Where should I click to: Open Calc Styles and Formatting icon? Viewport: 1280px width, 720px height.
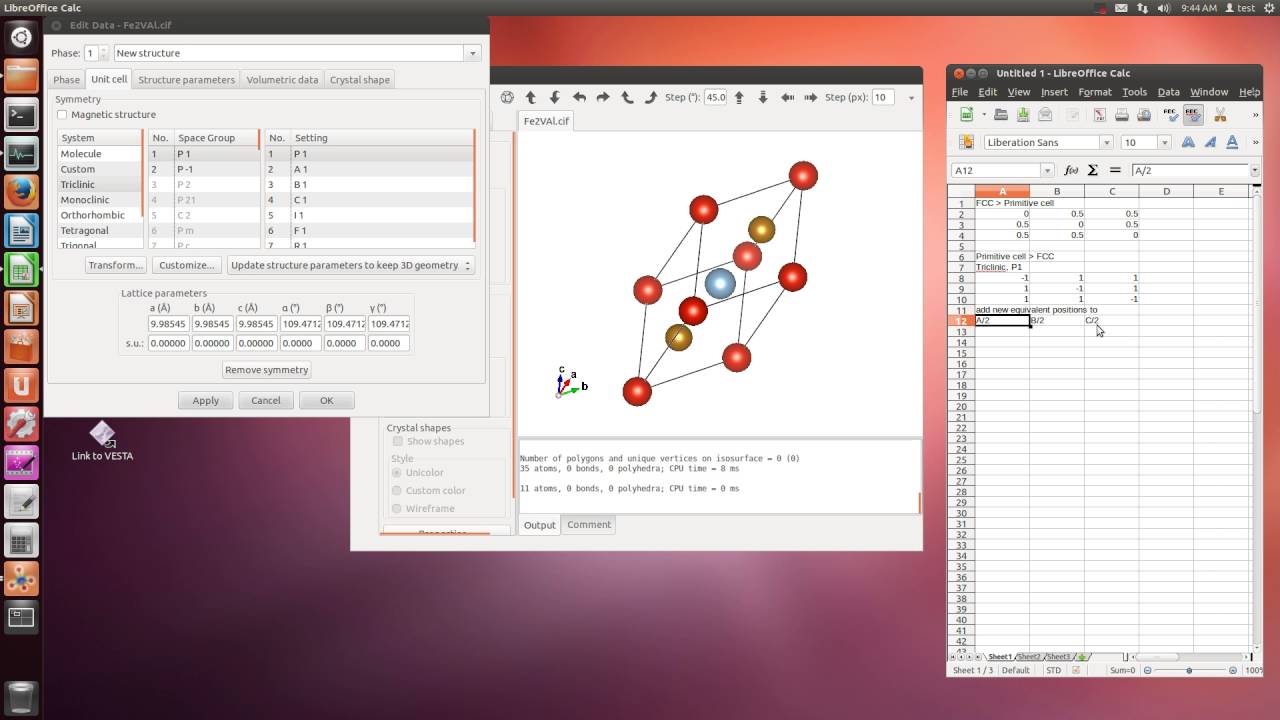click(967, 142)
